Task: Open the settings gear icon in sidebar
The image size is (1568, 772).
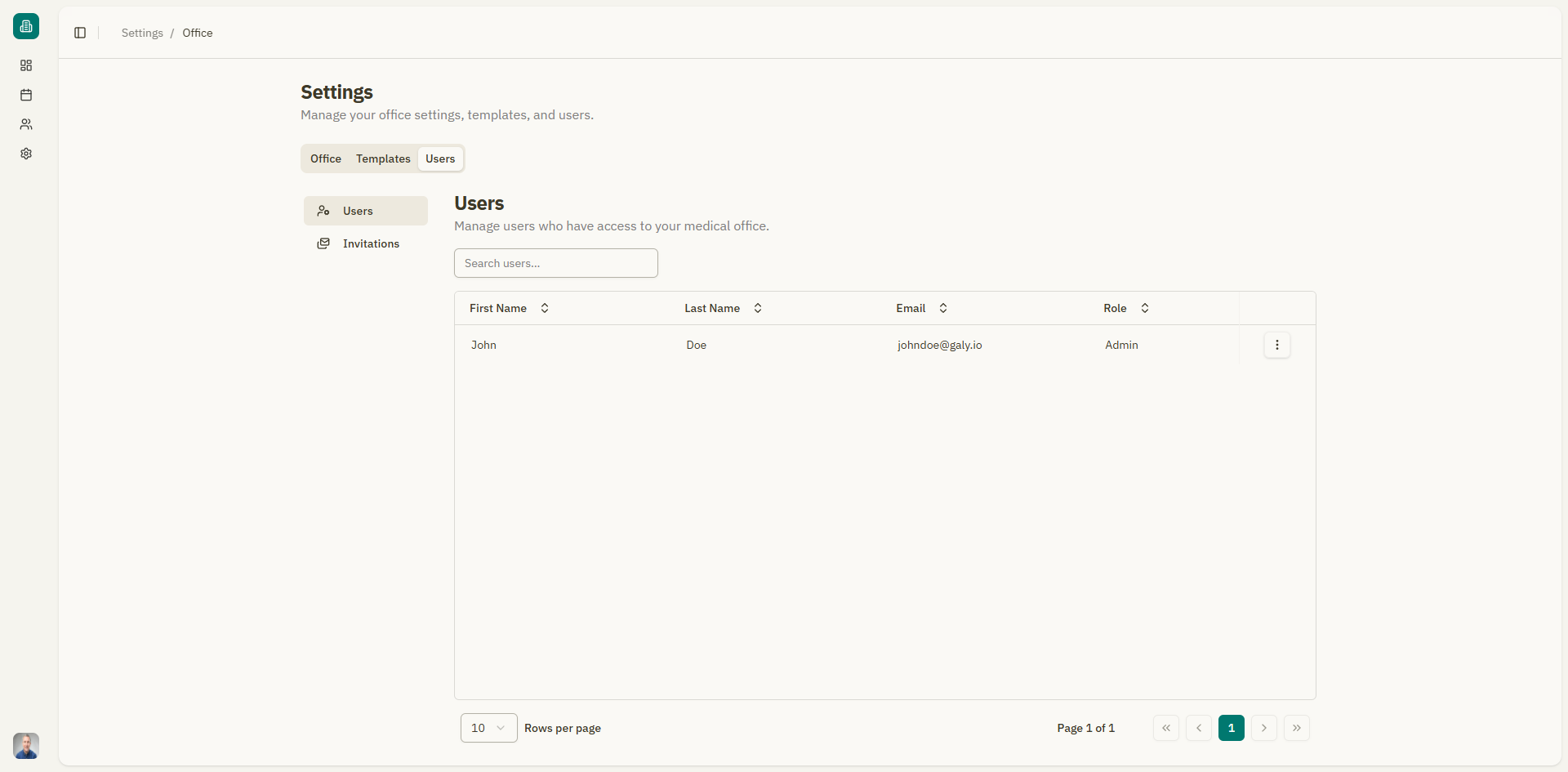Action: click(26, 154)
